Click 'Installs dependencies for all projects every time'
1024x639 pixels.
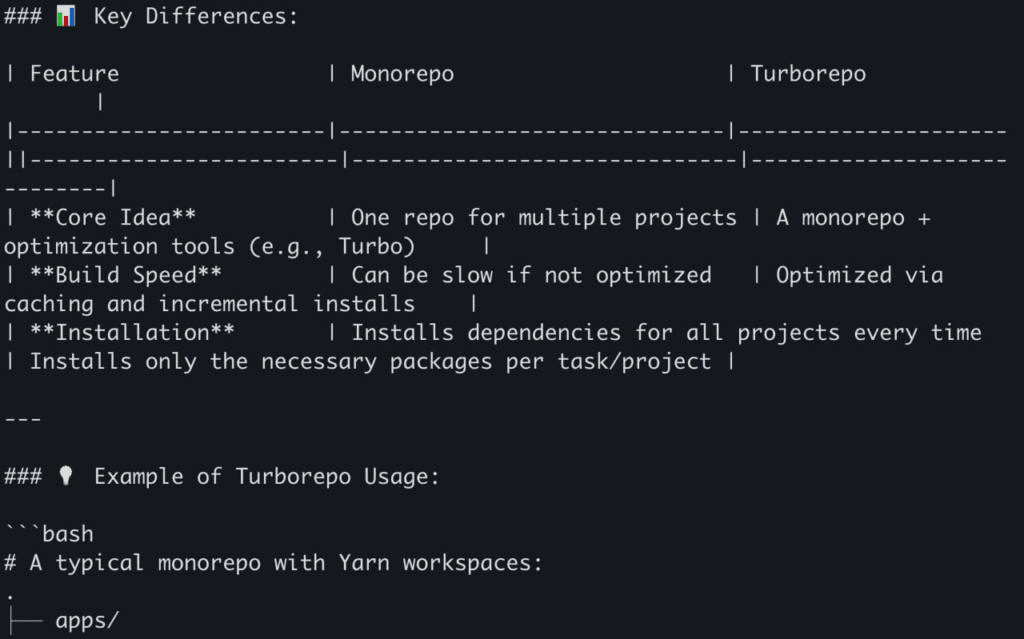[666, 333]
